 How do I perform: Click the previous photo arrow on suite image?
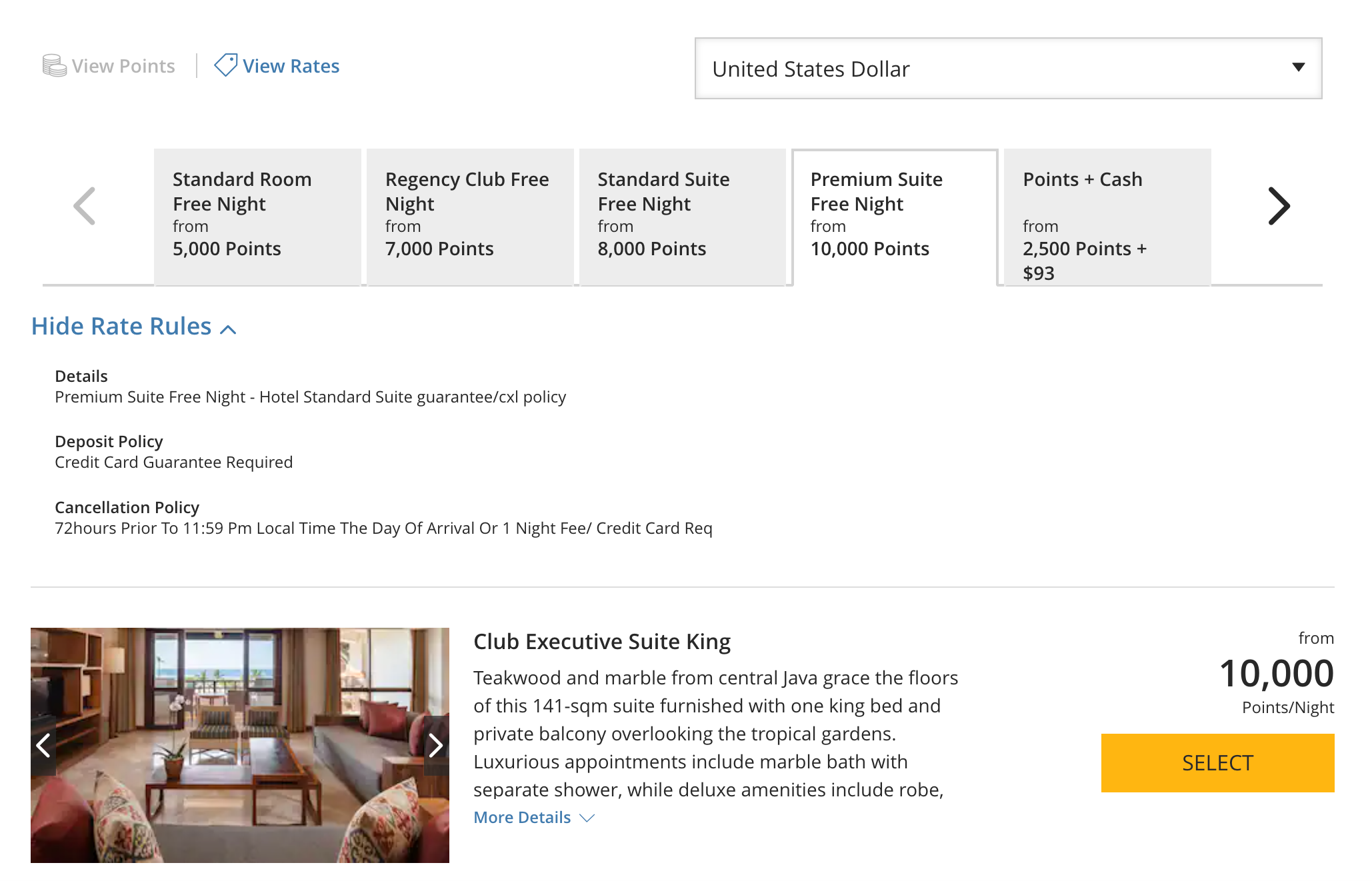(45, 746)
